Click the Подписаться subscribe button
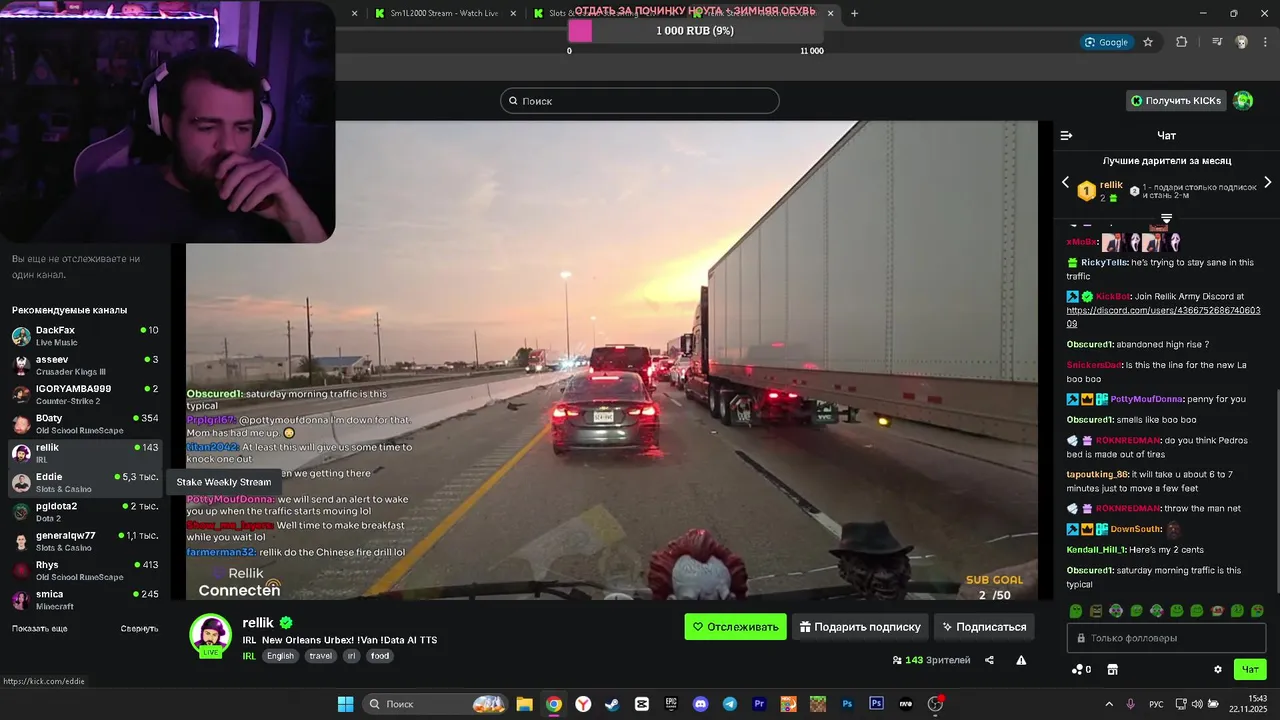1280x720 pixels. 984,627
